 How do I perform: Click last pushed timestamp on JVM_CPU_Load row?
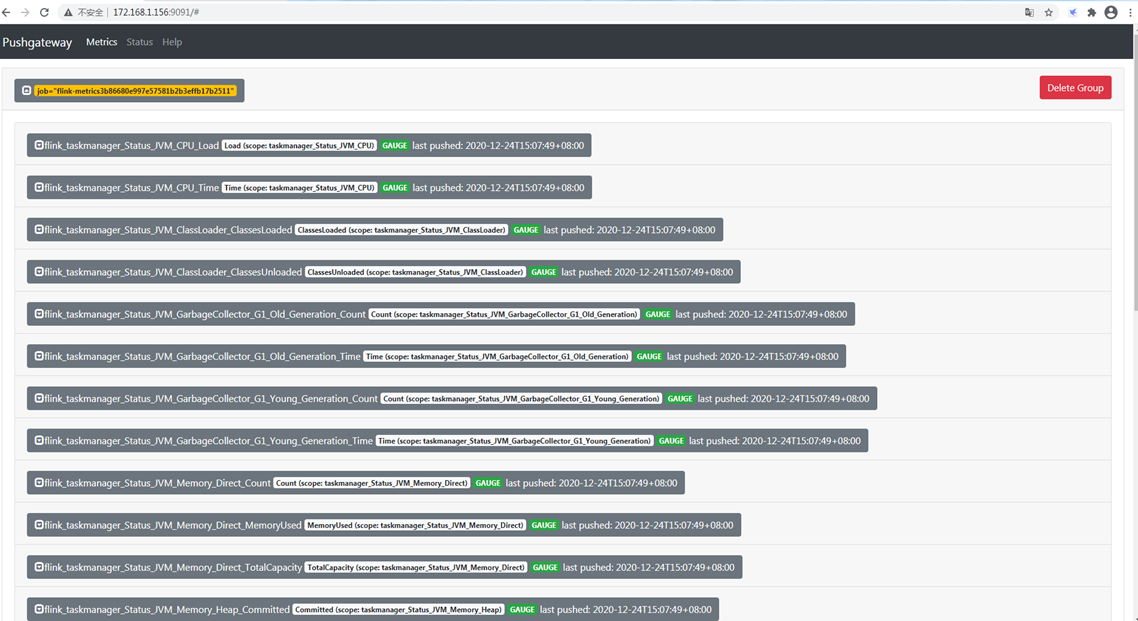pyautogui.click(x=498, y=146)
